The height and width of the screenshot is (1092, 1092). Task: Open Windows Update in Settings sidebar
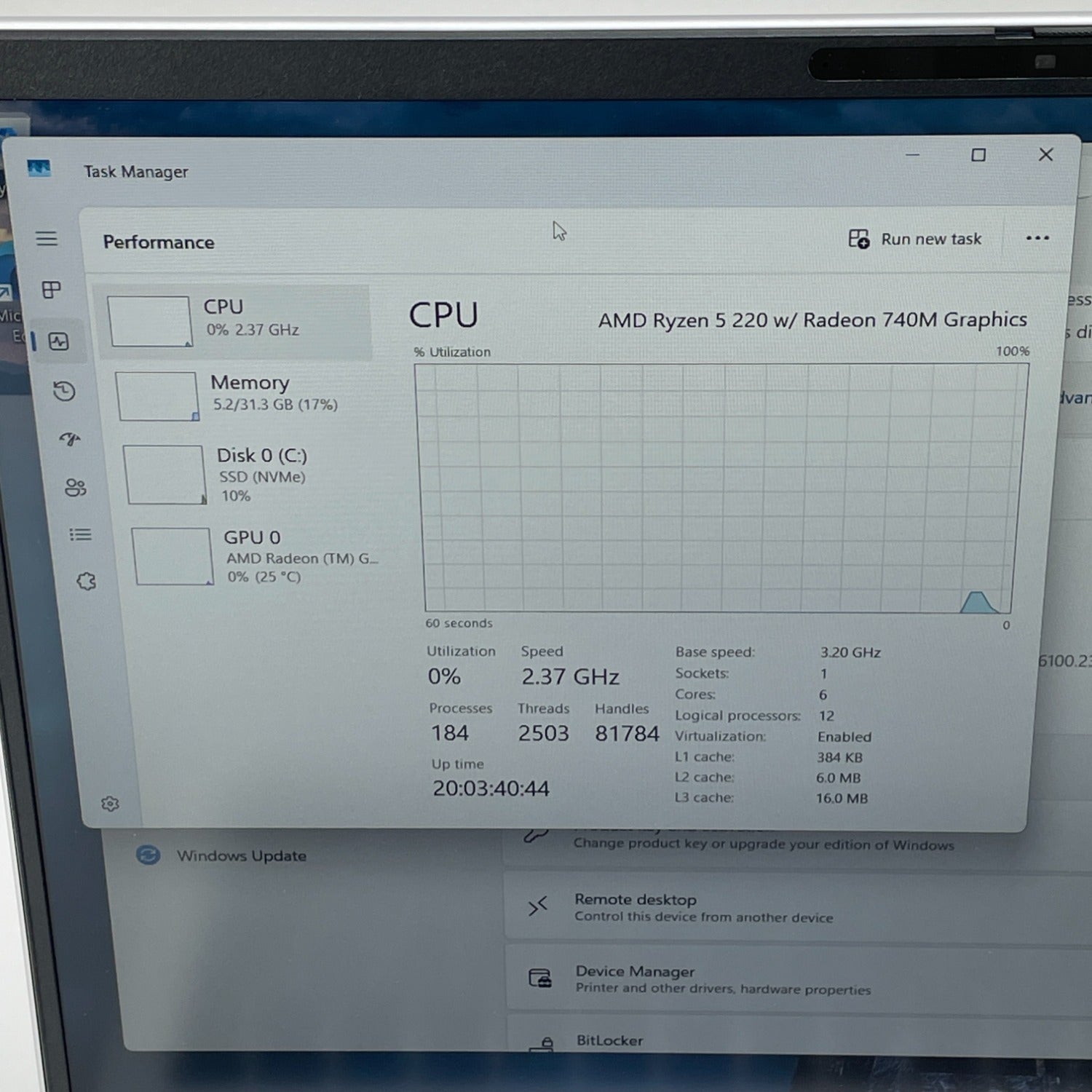(x=240, y=856)
